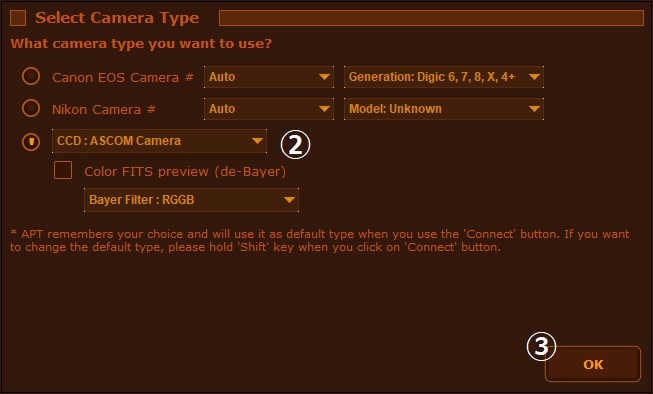Click the arrow icon on Bayer Filter RGGB

[289, 200]
